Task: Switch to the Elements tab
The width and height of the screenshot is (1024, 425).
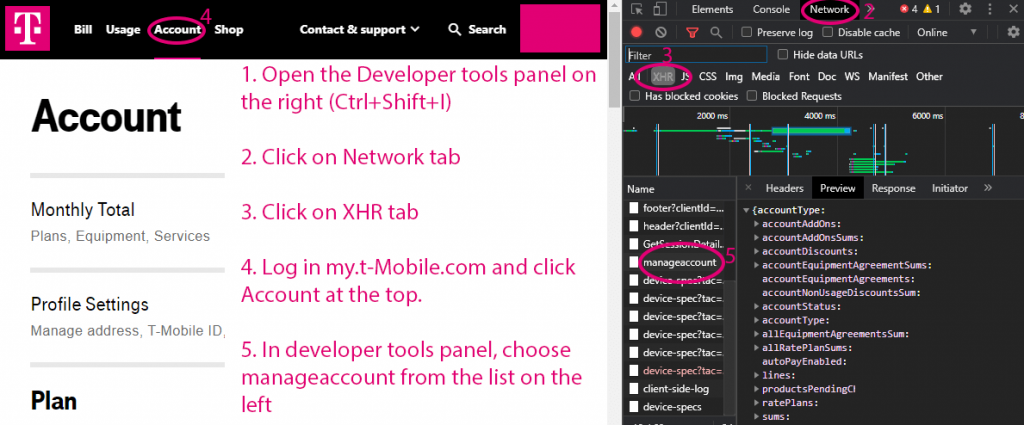Action: tap(712, 9)
